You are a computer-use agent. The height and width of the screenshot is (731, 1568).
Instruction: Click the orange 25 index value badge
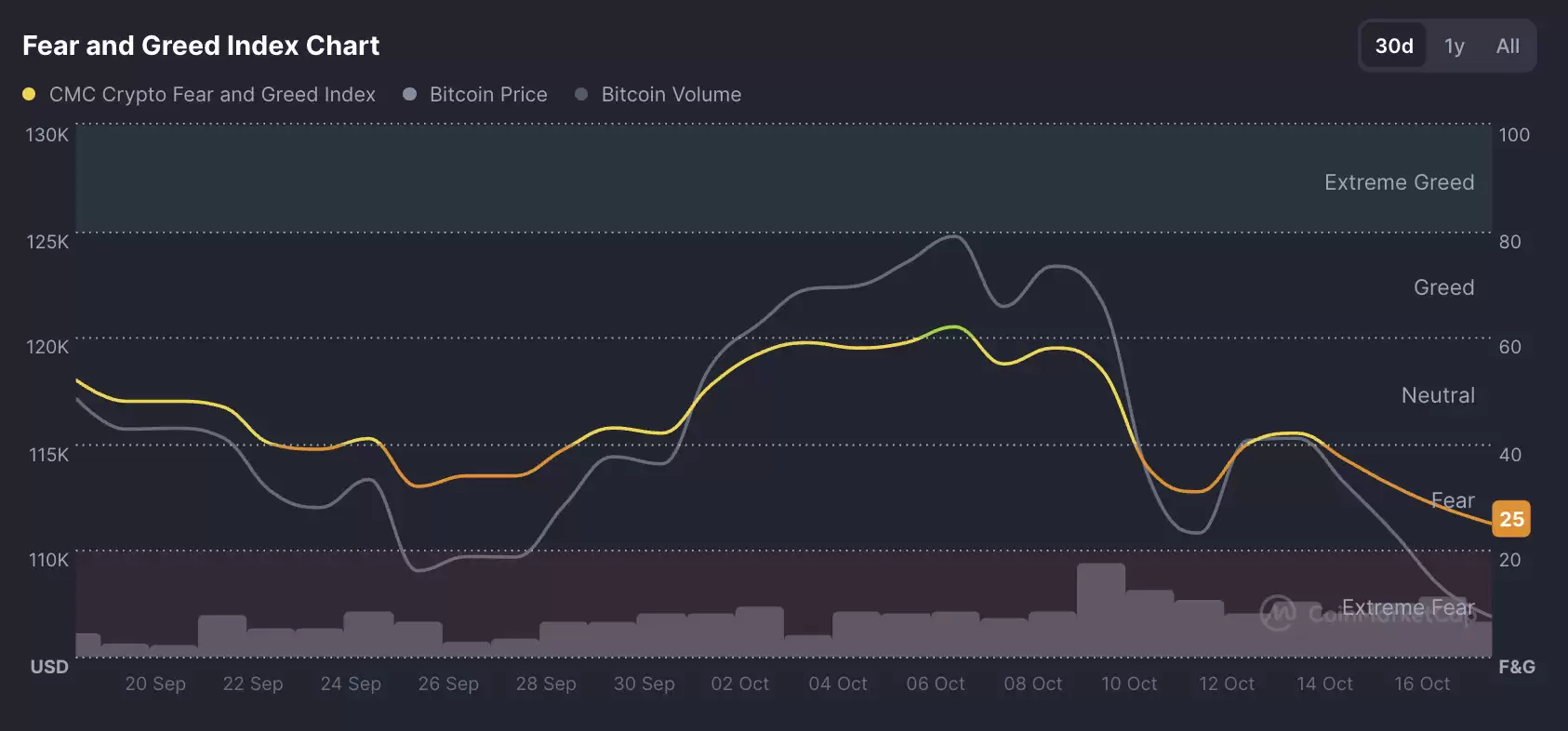(x=1512, y=519)
